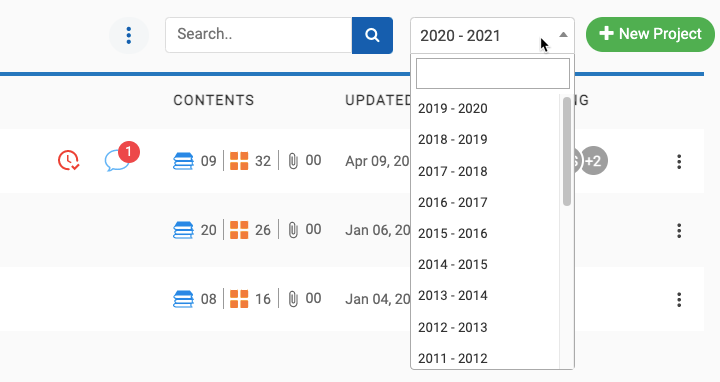The width and height of the screenshot is (720, 382).
Task: Click the blue search magnifier button
Action: 372,35
